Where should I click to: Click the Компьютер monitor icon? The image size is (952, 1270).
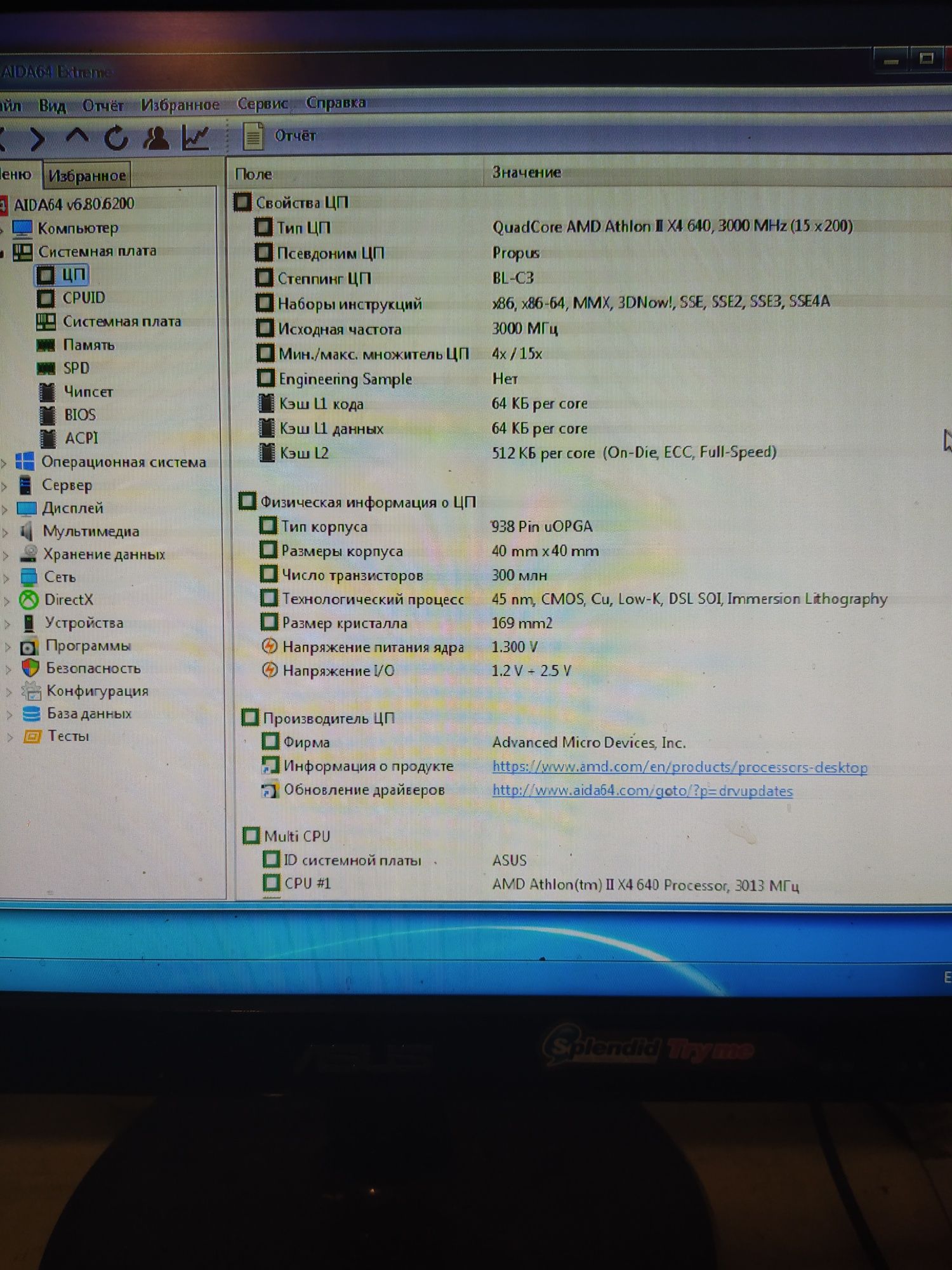(x=22, y=228)
